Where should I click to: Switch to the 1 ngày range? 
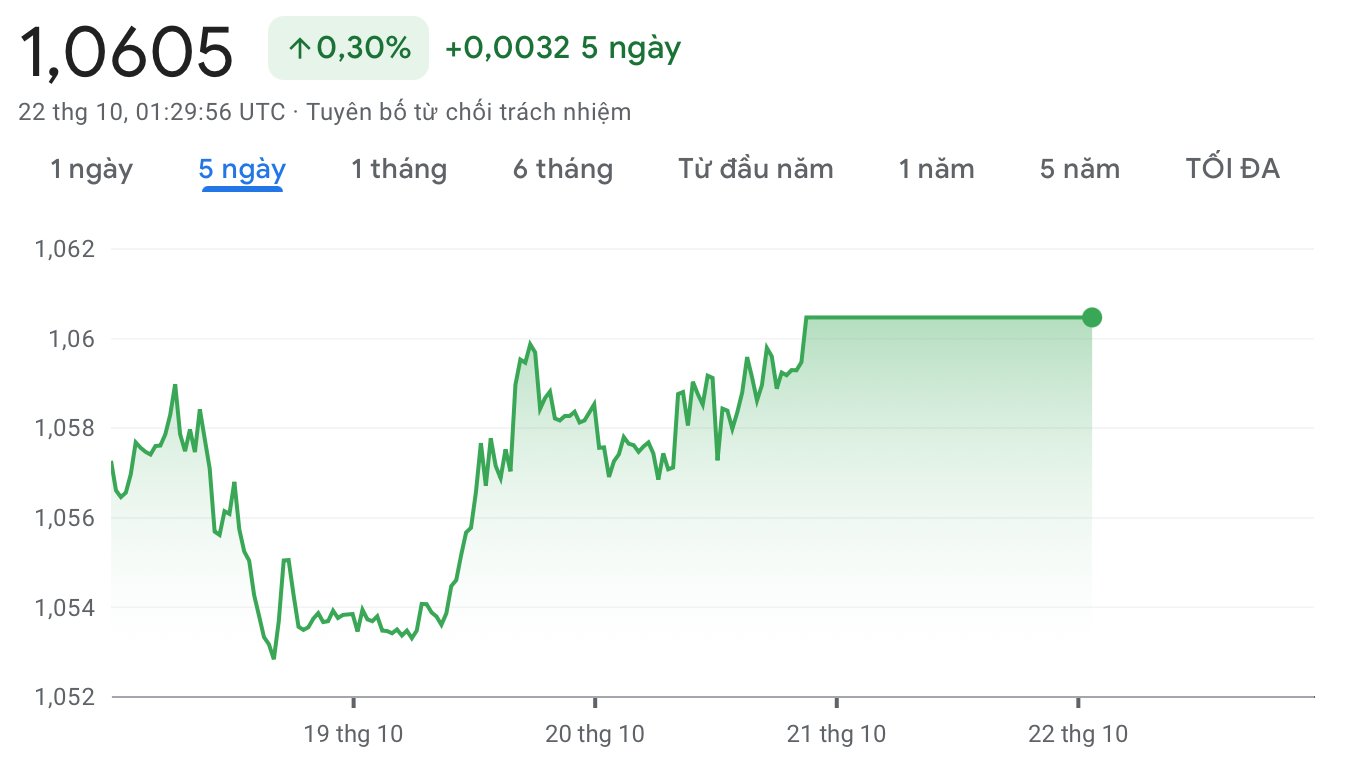coord(92,169)
